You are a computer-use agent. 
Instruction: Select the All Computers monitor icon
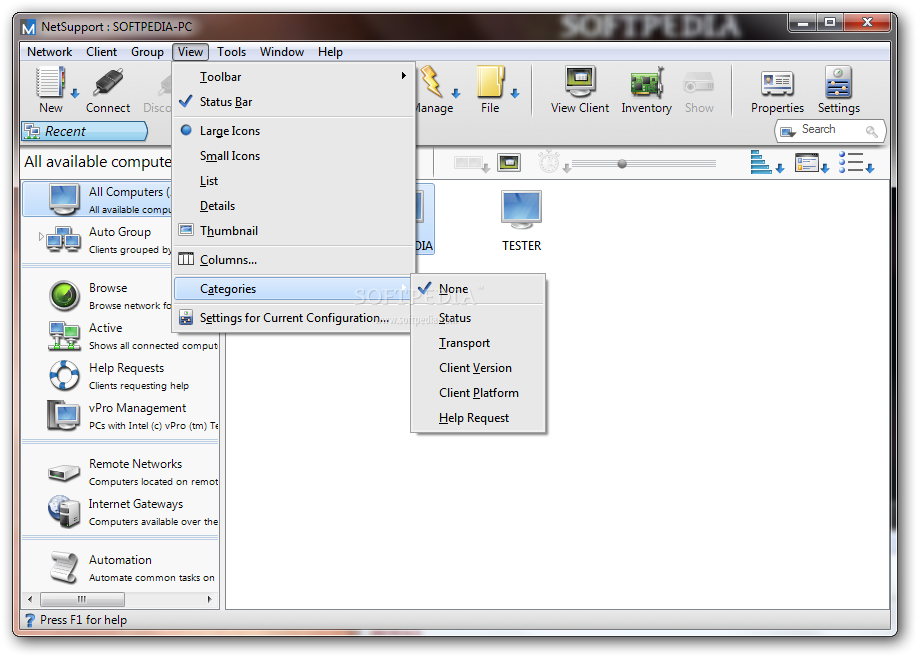[x=64, y=200]
